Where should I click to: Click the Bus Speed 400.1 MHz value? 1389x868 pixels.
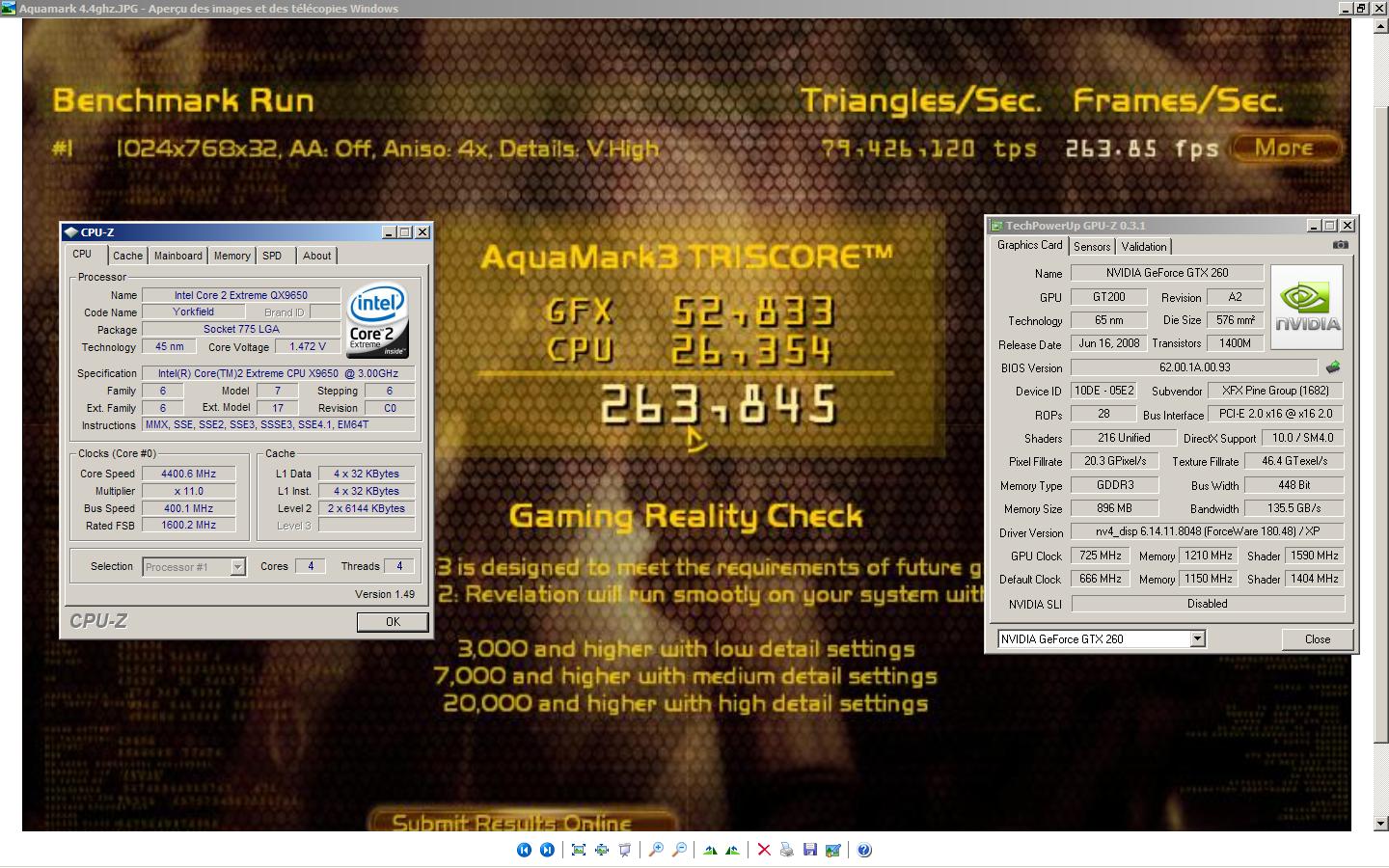coord(189,508)
